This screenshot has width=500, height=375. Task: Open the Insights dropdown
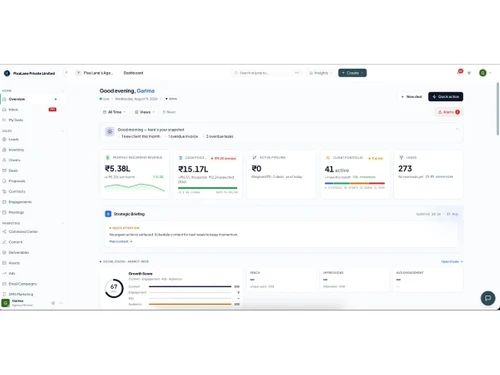point(320,73)
